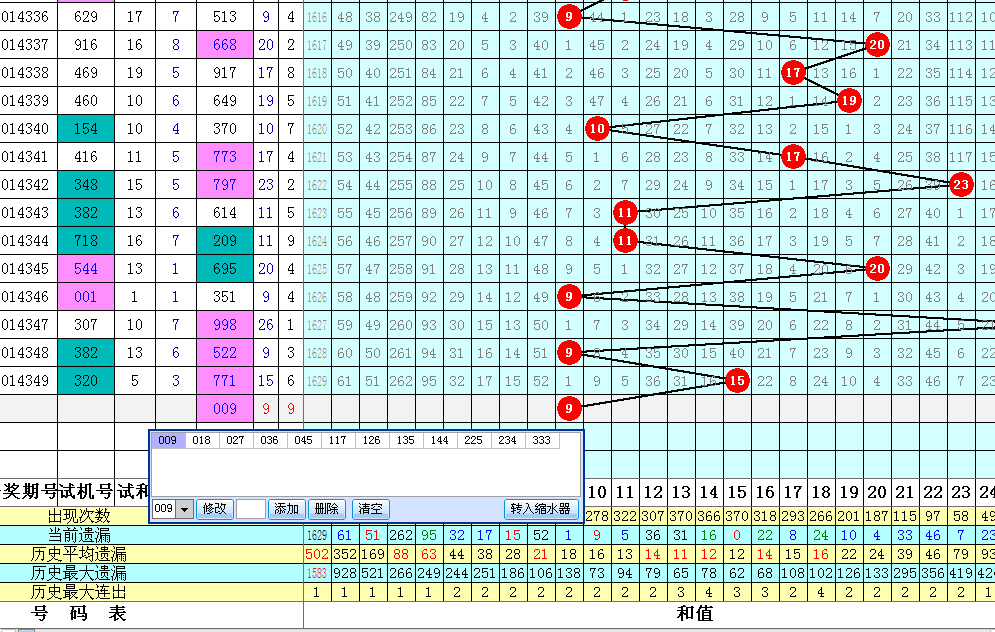
Task: Select 117 in the popup number list
Action: point(338,440)
